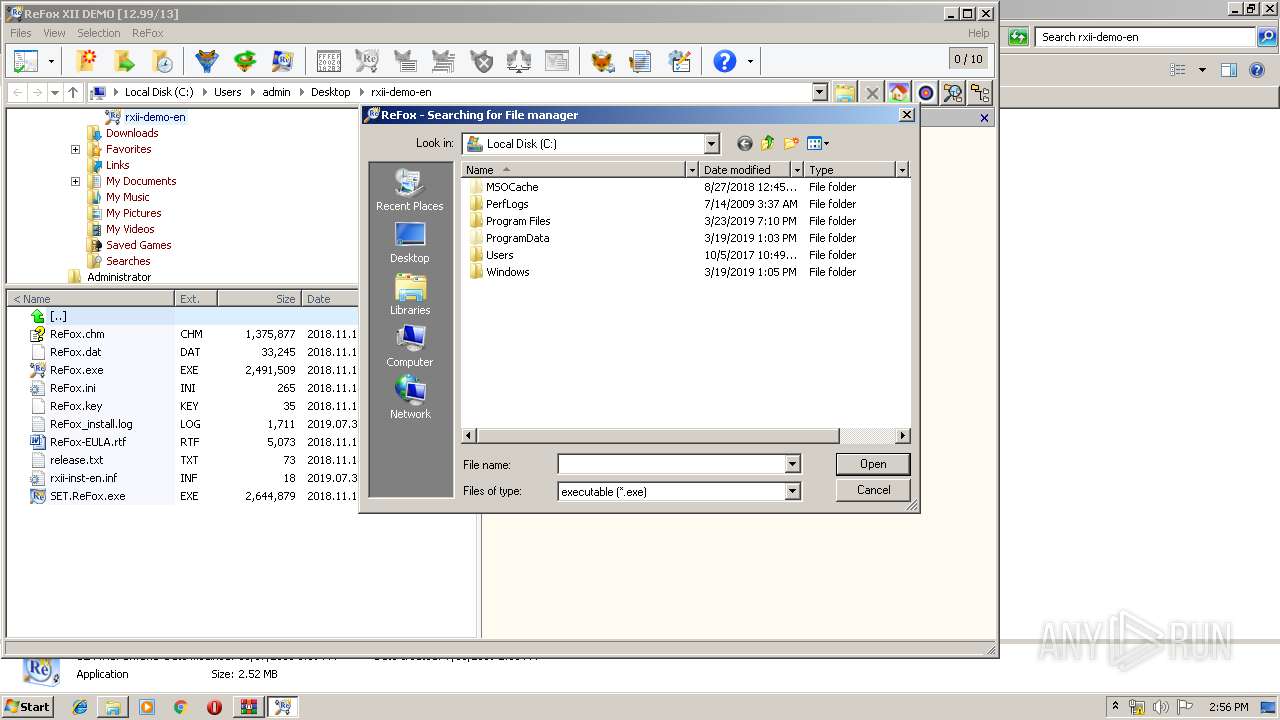Select the Administrator folder in tree
The image size is (1280, 720).
click(x=118, y=277)
